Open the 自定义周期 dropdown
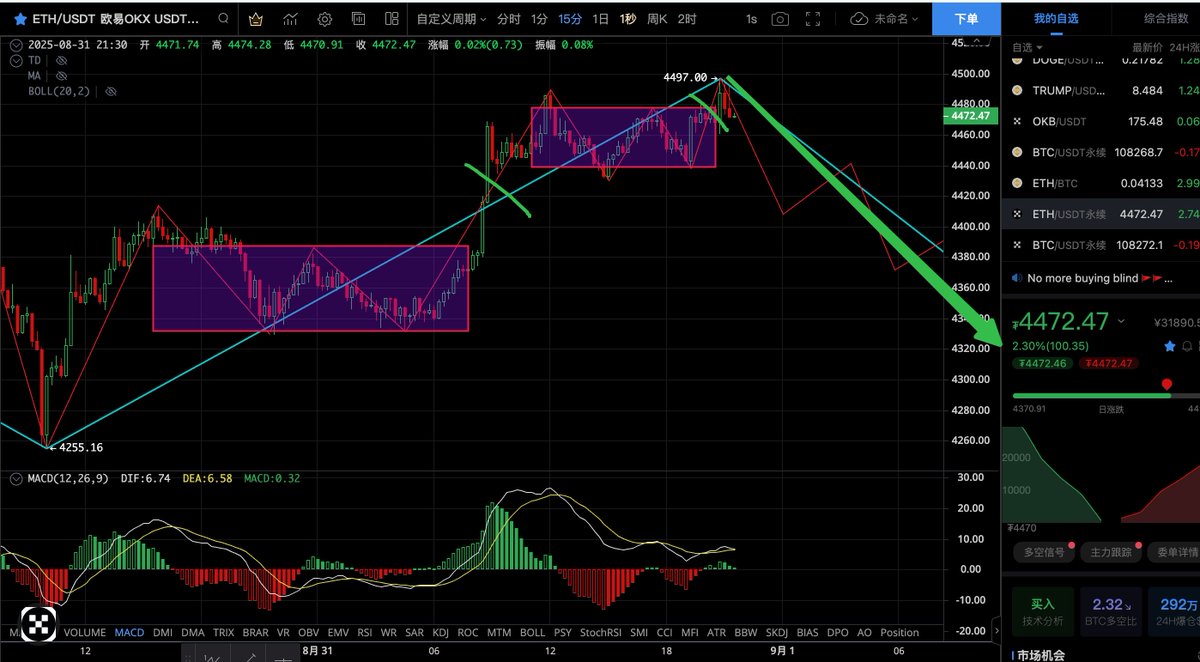The height and width of the screenshot is (662, 1200). [x=451, y=19]
